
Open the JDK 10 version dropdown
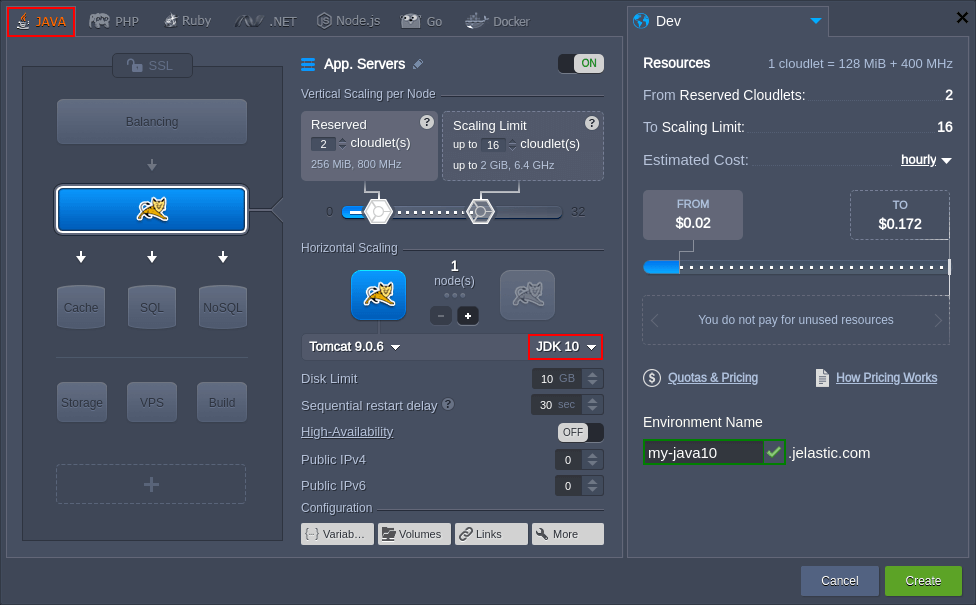point(566,347)
